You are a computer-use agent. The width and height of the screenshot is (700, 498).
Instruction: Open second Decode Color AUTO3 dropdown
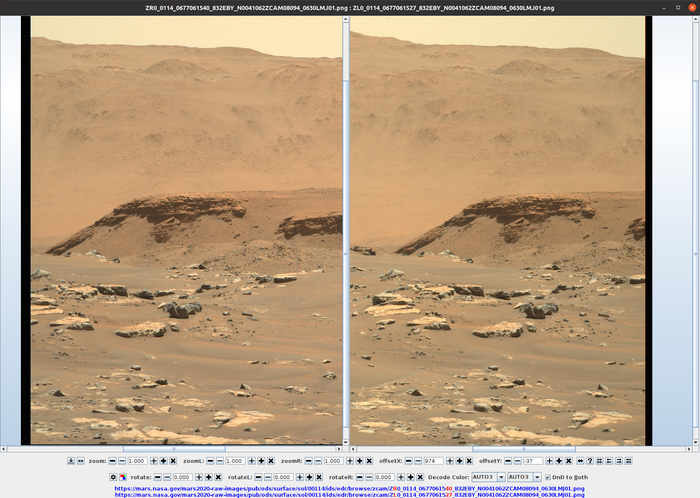click(525, 477)
